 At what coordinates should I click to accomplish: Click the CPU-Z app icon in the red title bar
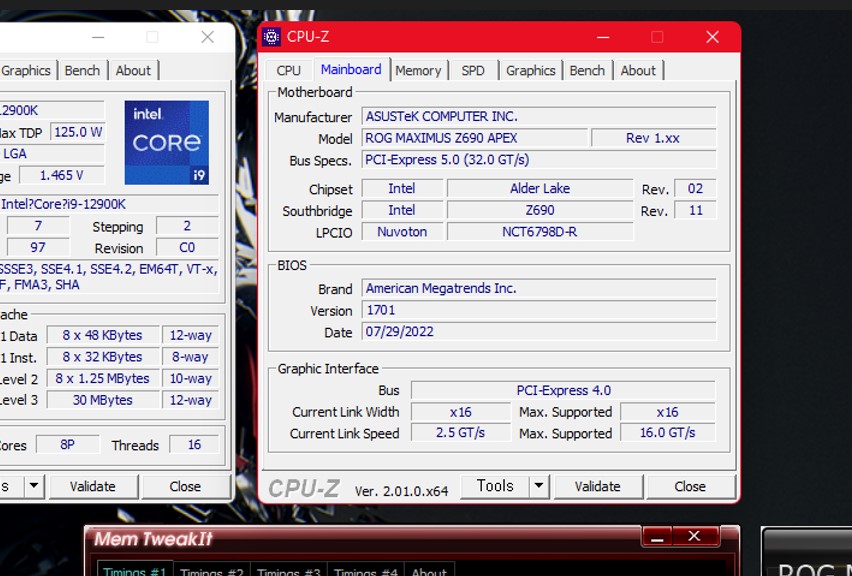[x=271, y=37]
